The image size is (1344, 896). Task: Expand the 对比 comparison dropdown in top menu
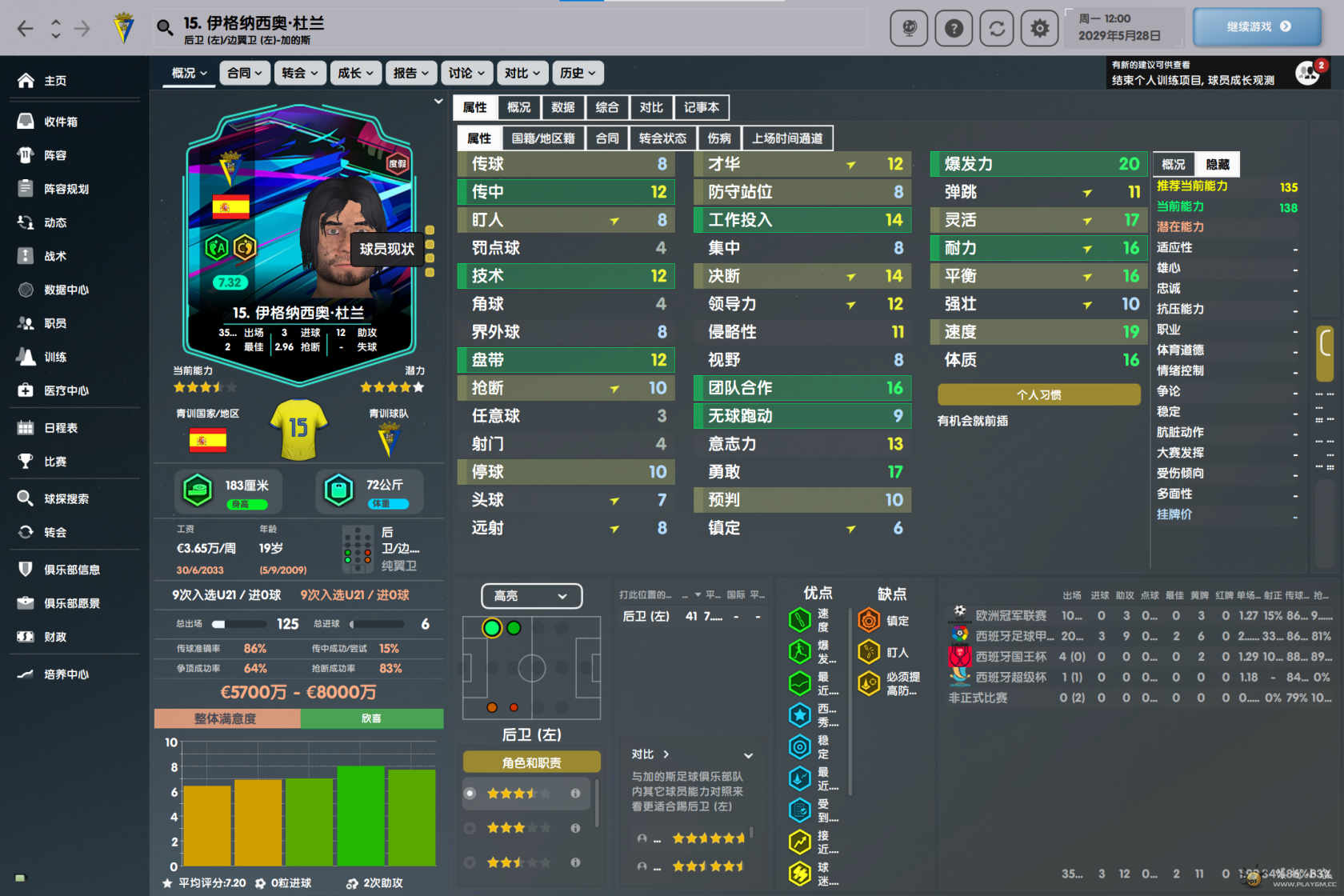click(x=522, y=73)
